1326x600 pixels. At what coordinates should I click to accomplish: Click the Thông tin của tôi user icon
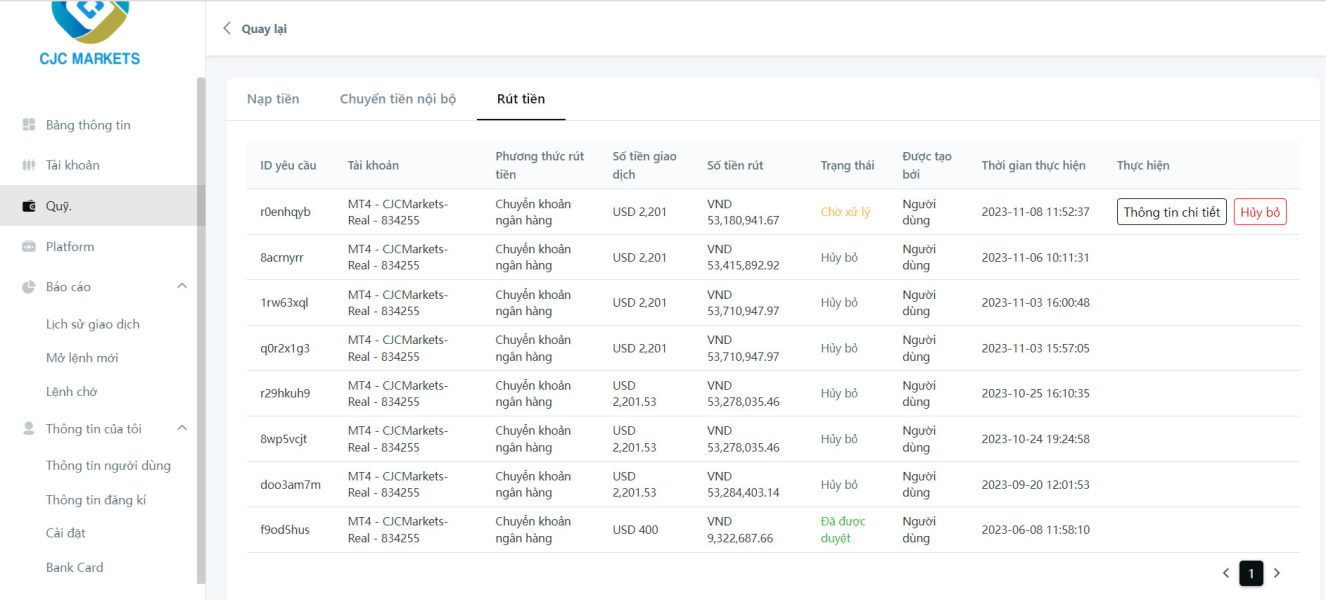tap(29, 429)
